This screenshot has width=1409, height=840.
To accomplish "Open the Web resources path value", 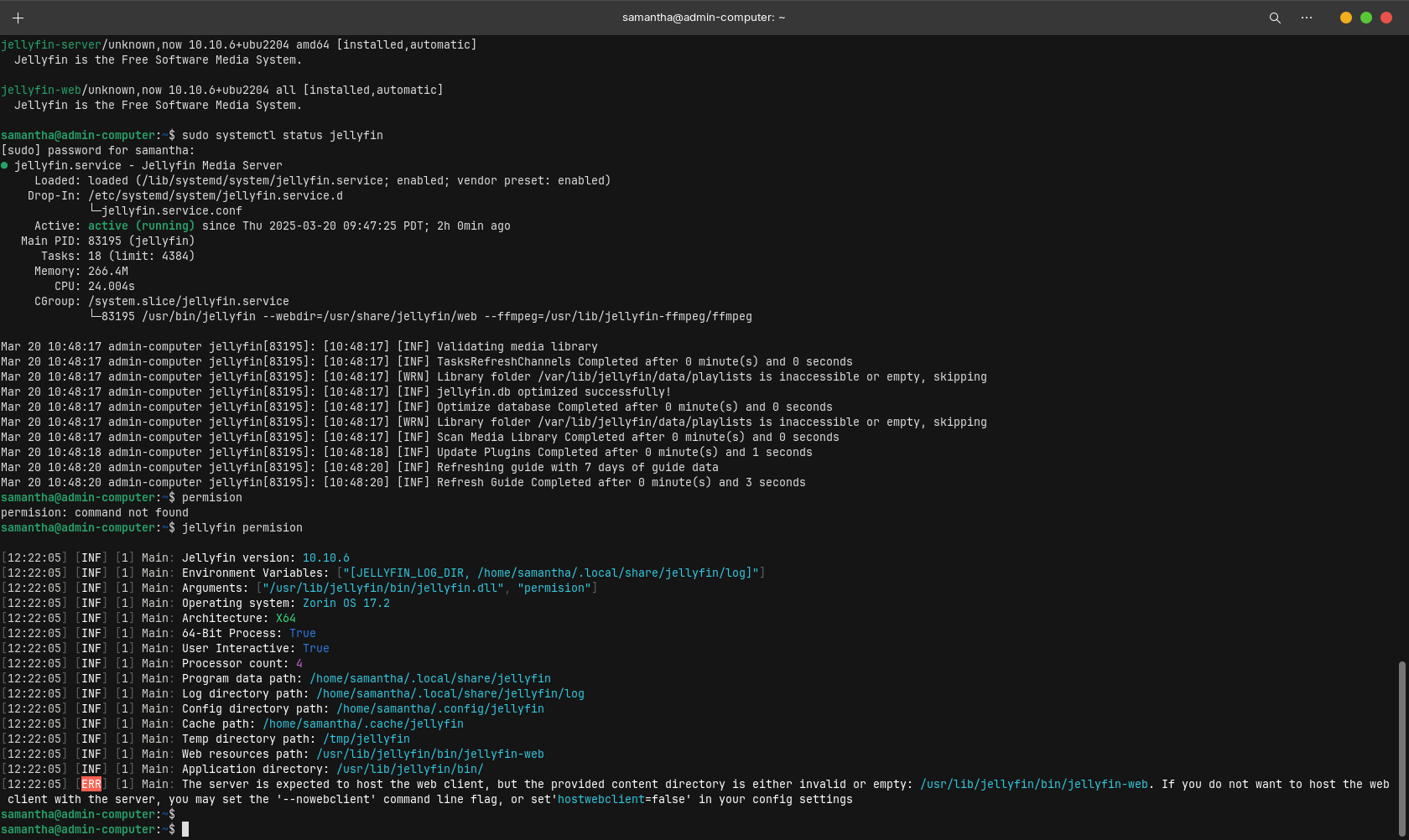I will coord(429,754).
